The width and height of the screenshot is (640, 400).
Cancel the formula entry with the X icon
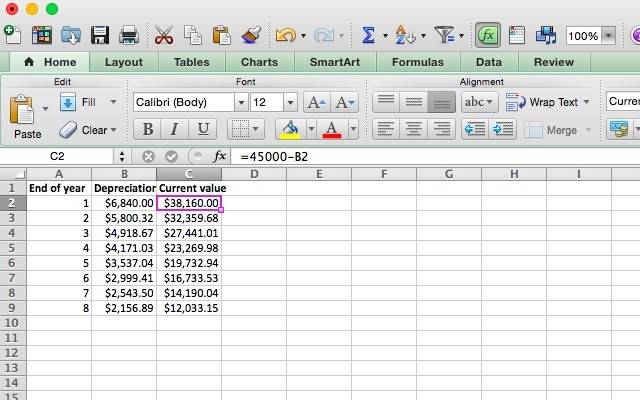click(148, 156)
